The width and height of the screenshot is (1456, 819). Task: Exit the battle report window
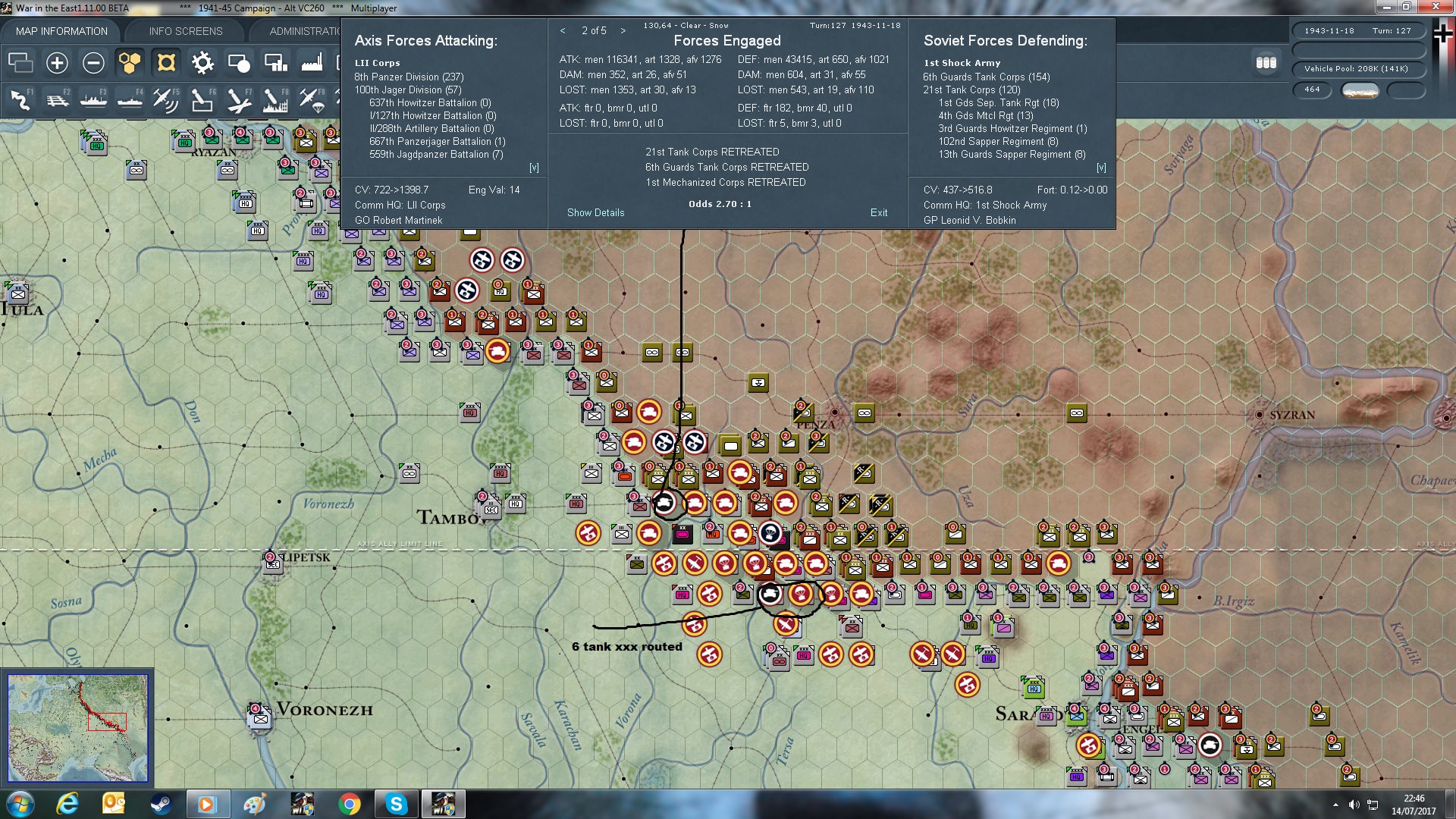[879, 212]
